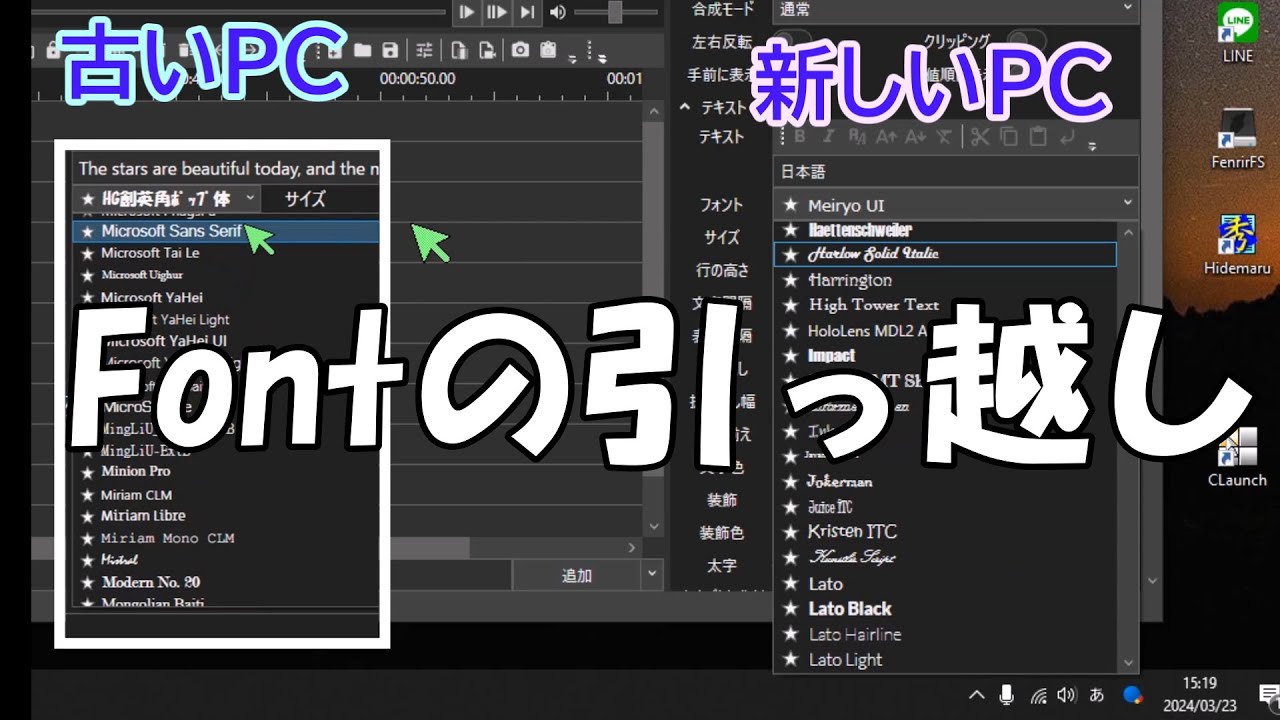Open the LINE desktop shortcut
This screenshot has height=720, width=1280.
pos(1238,33)
